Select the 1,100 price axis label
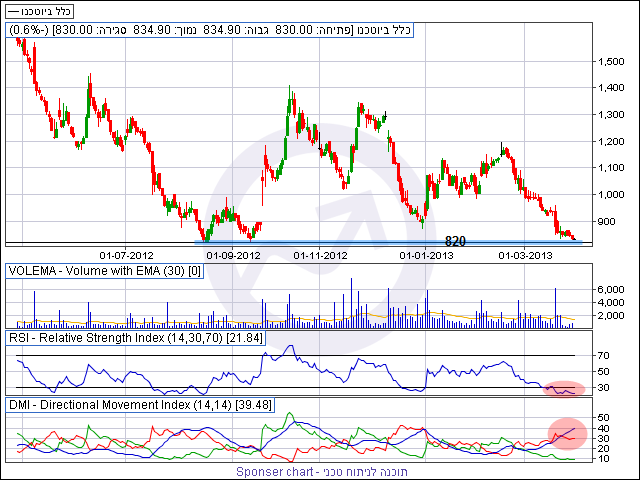The width and height of the screenshot is (640, 480). (x=611, y=168)
